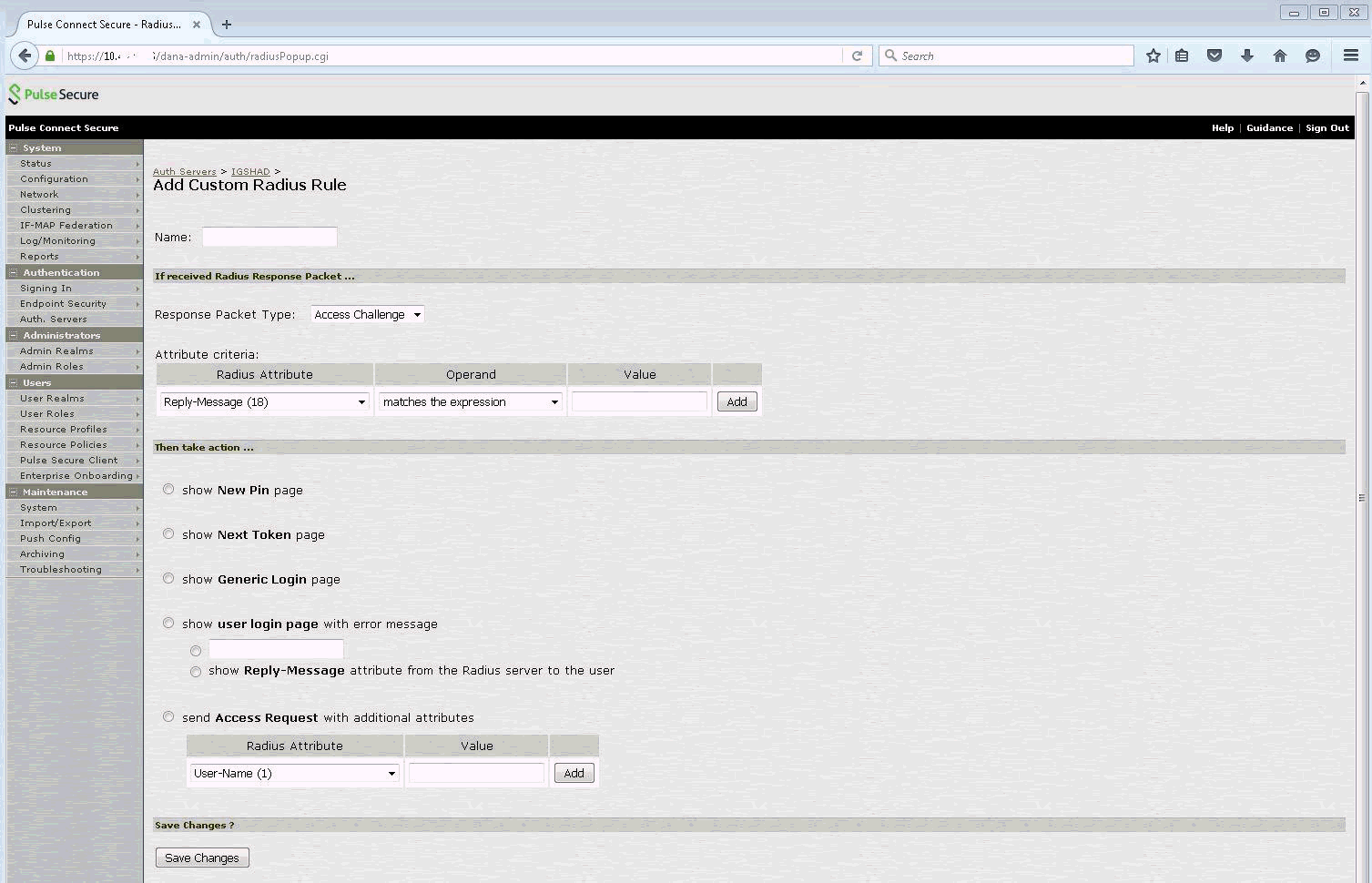
Task: Expand the matches the expression operand dropdown
Action: pos(470,401)
